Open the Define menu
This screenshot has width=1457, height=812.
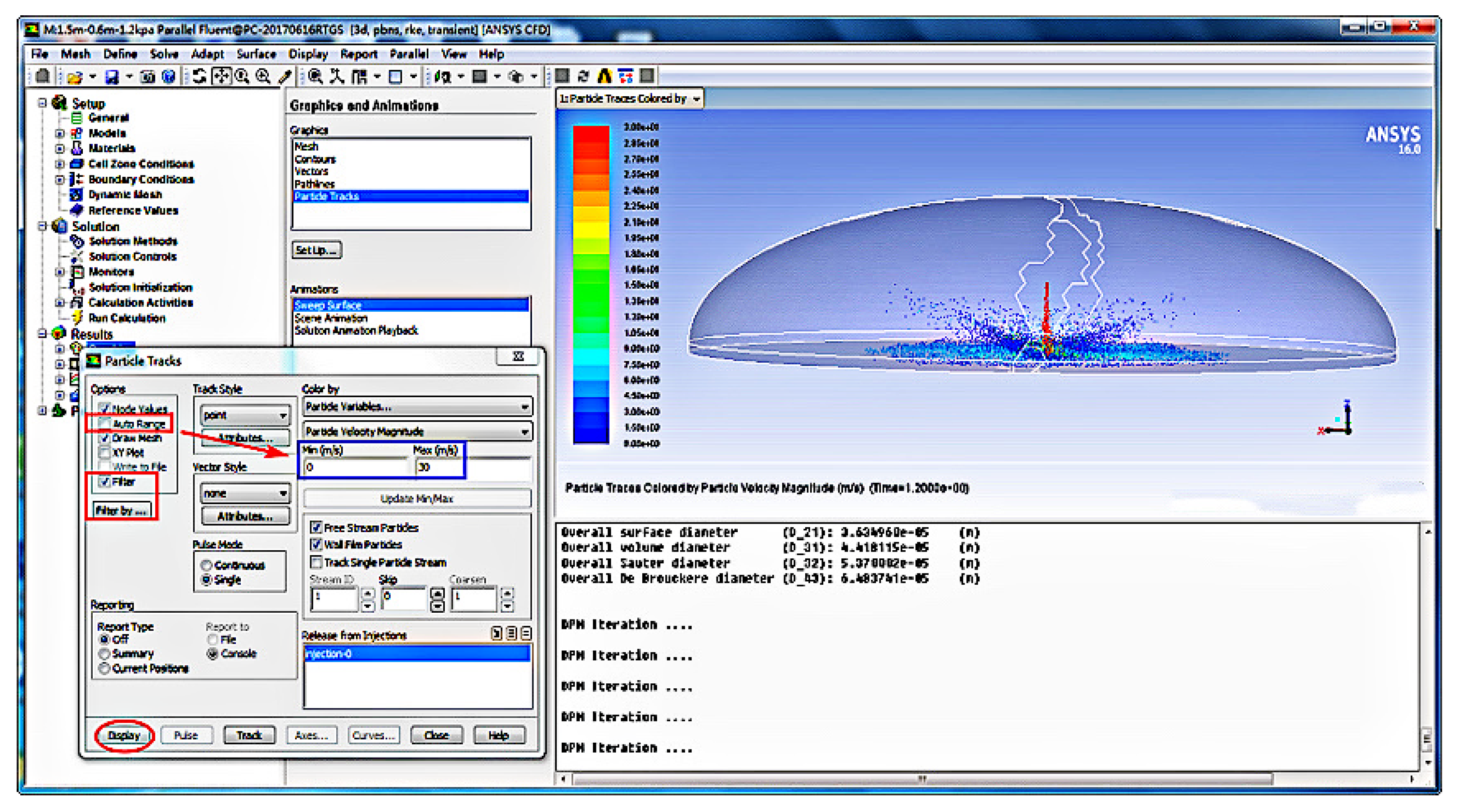point(120,54)
